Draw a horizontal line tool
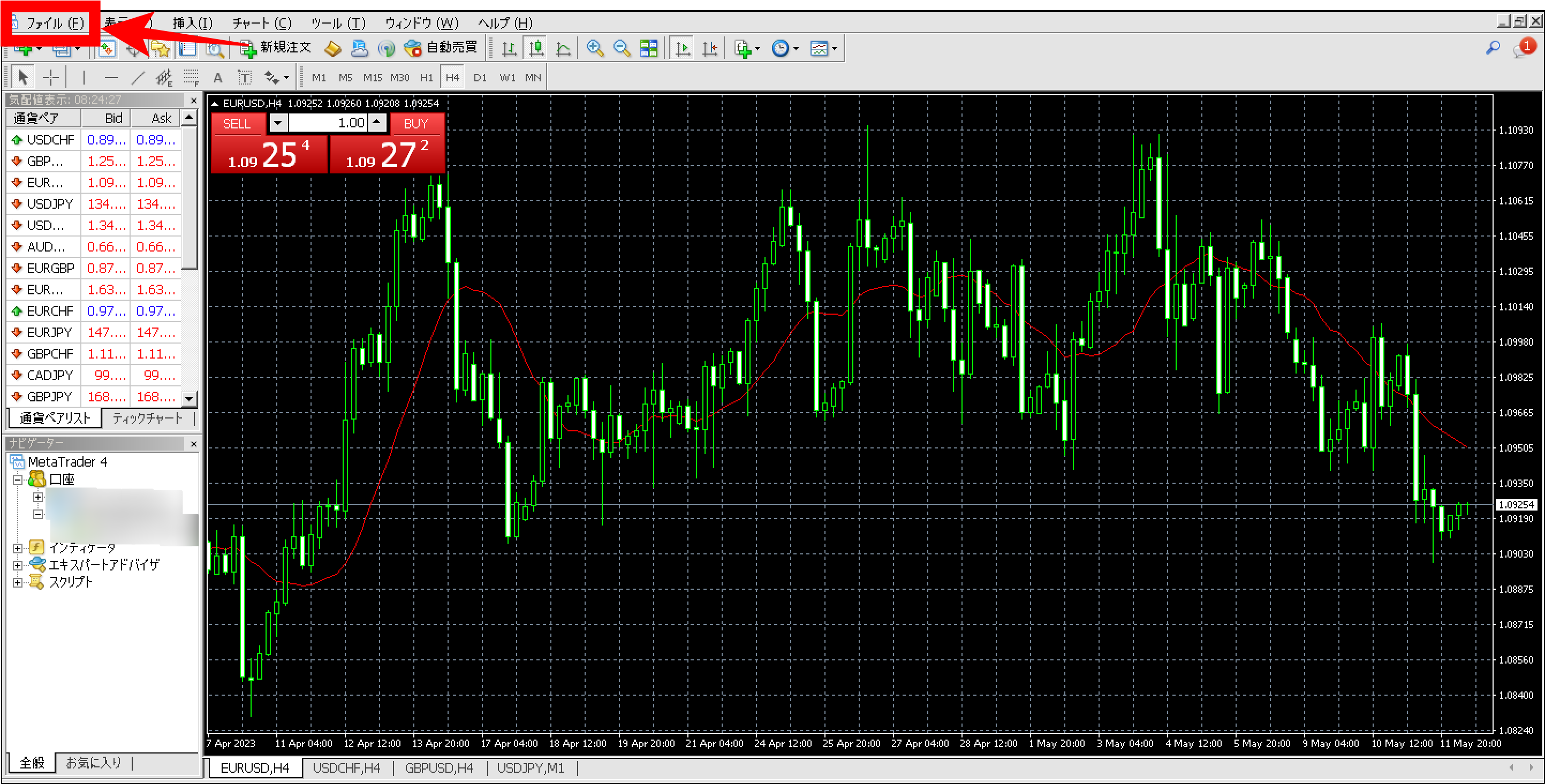 111,77
